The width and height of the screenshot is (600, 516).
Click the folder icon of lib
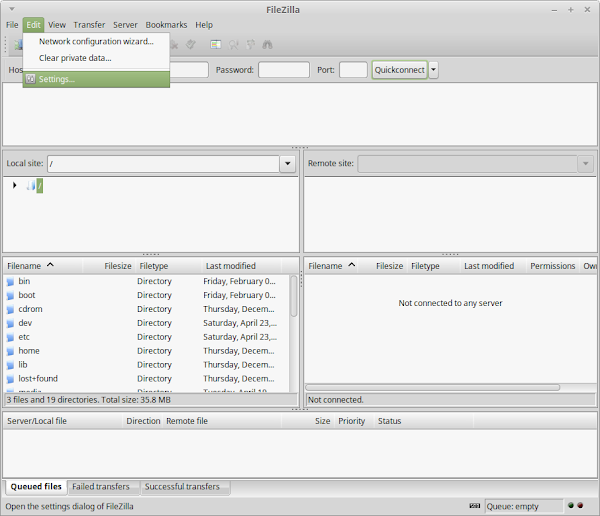(x=10, y=365)
